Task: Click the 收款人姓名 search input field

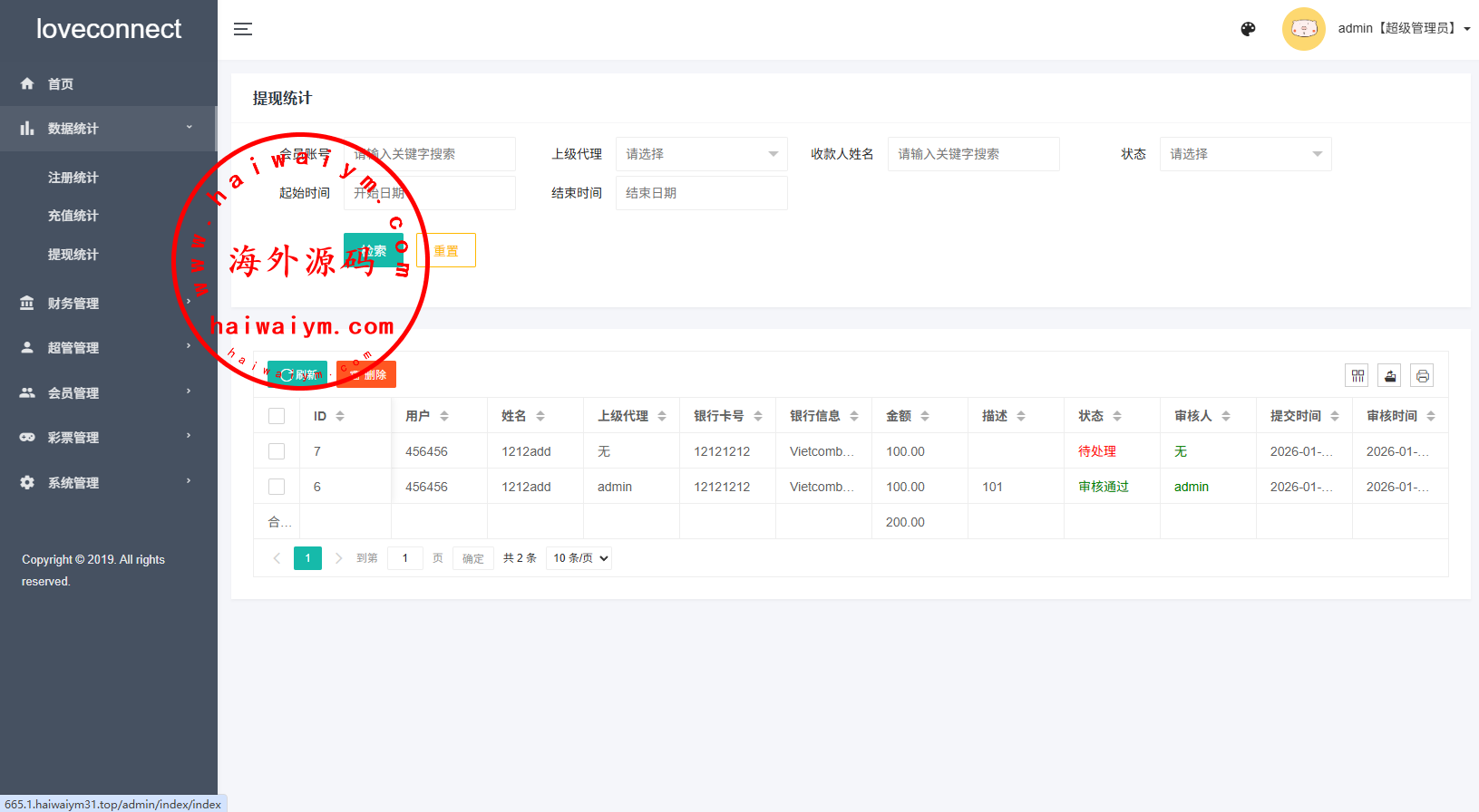Action: [972, 154]
